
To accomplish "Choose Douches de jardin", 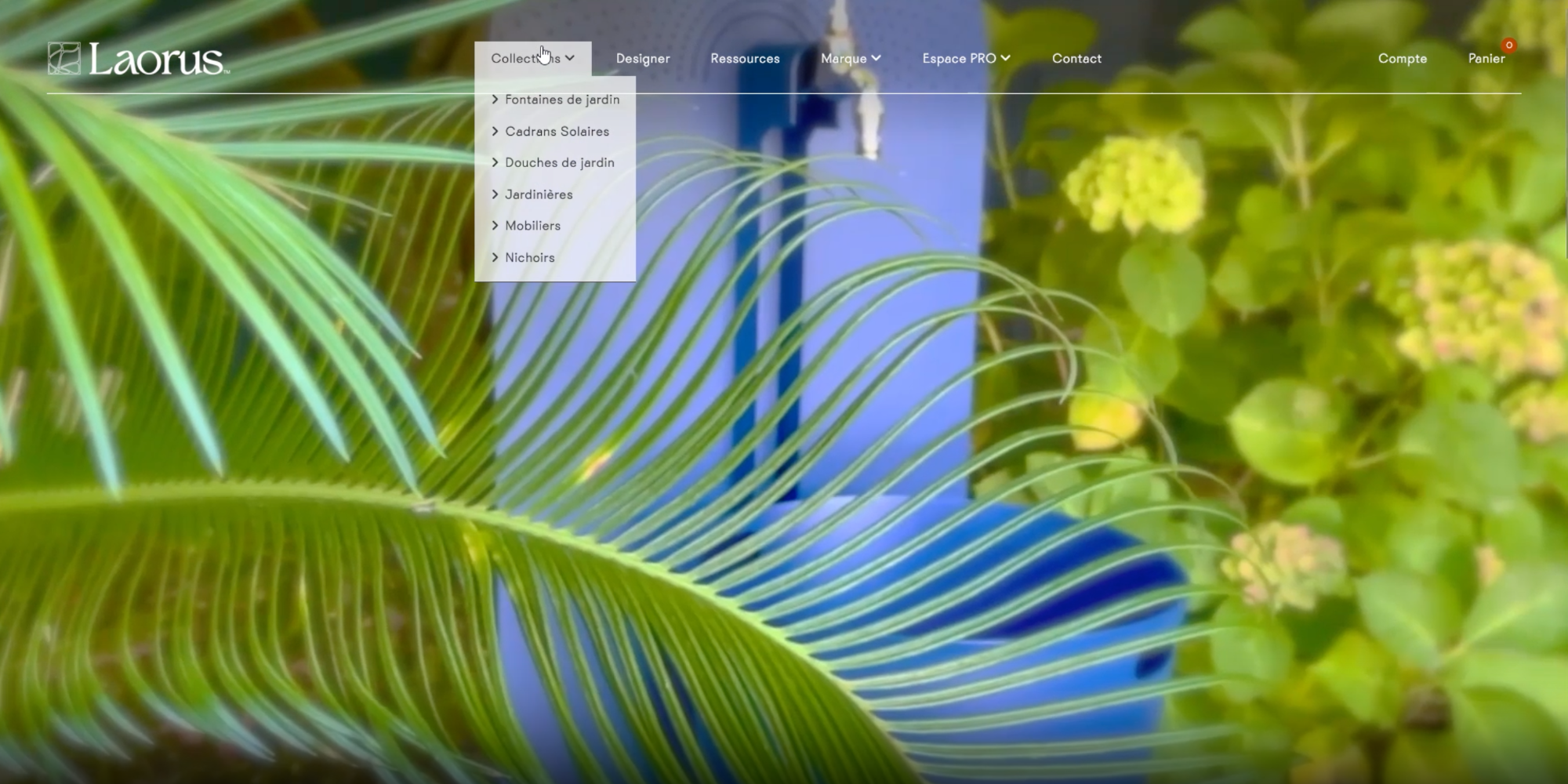I will (553, 162).
